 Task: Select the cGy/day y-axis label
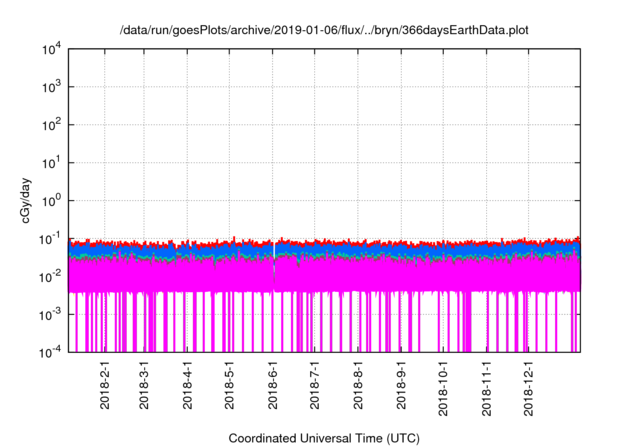click(x=26, y=200)
